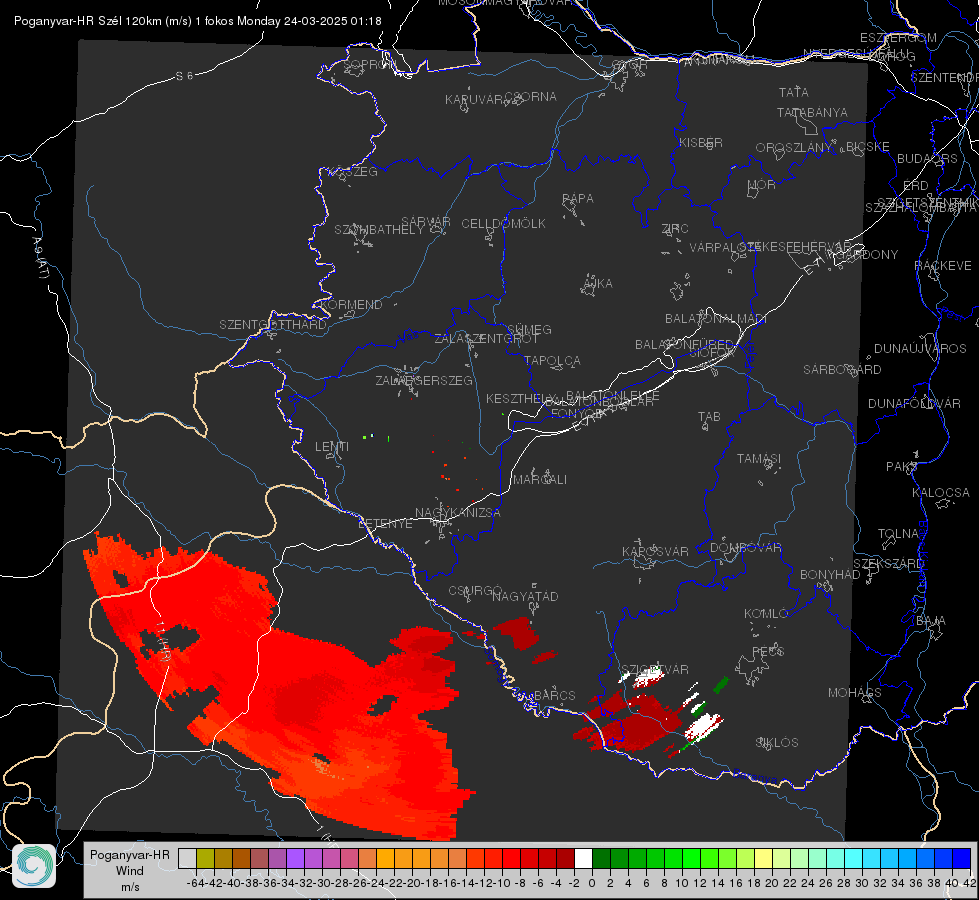Click the ZIRC town label
The height and width of the screenshot is (900, 979).
point(675,228)
